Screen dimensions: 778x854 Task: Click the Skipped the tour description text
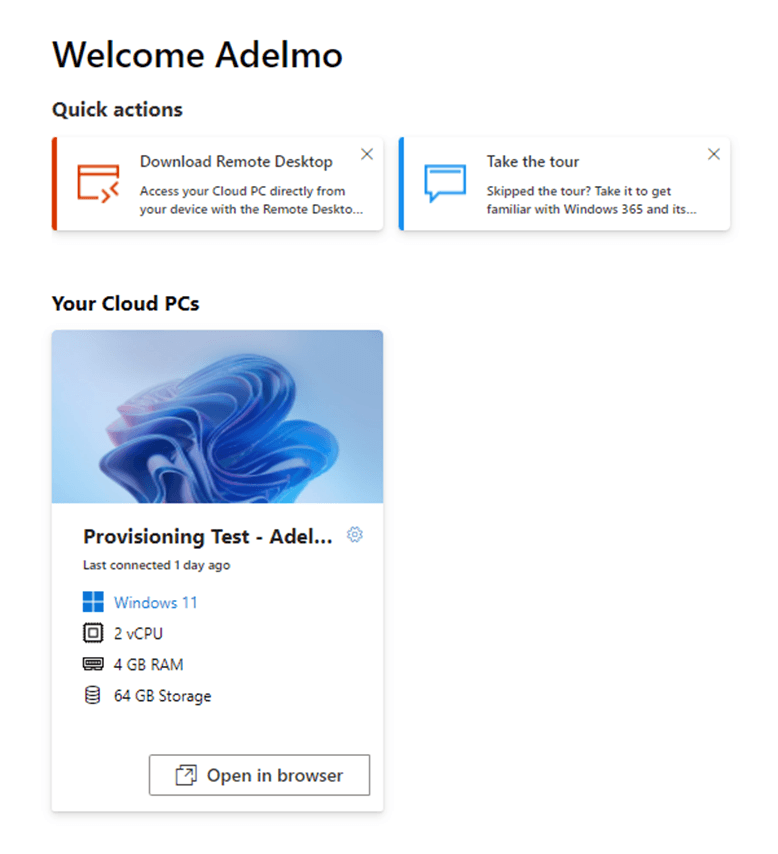coord(592,200)
